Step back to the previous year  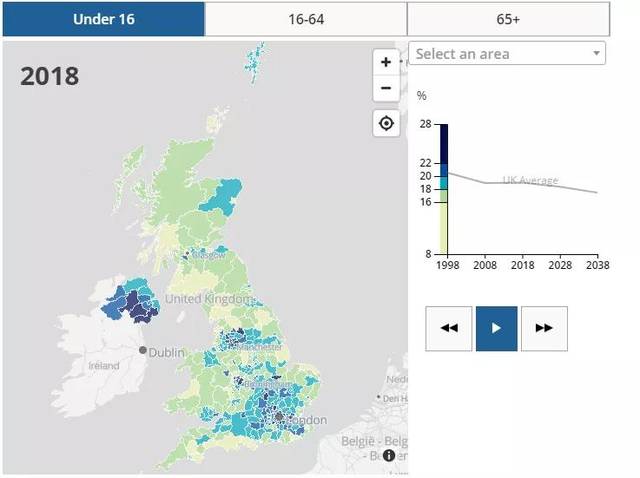448,328
